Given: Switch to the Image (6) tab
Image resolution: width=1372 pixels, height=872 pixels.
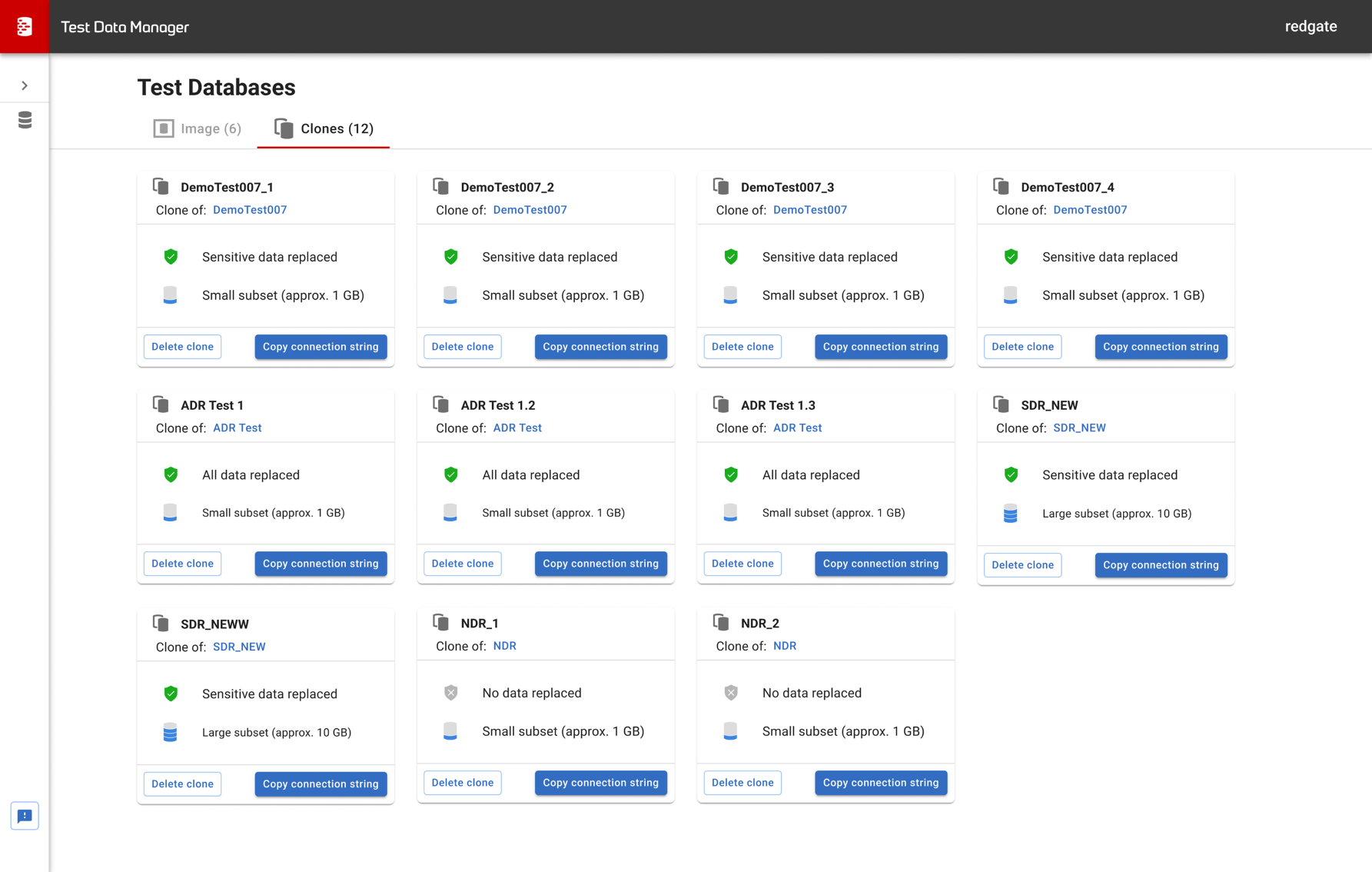Looking at the screenshot, I should coord(198,128).
